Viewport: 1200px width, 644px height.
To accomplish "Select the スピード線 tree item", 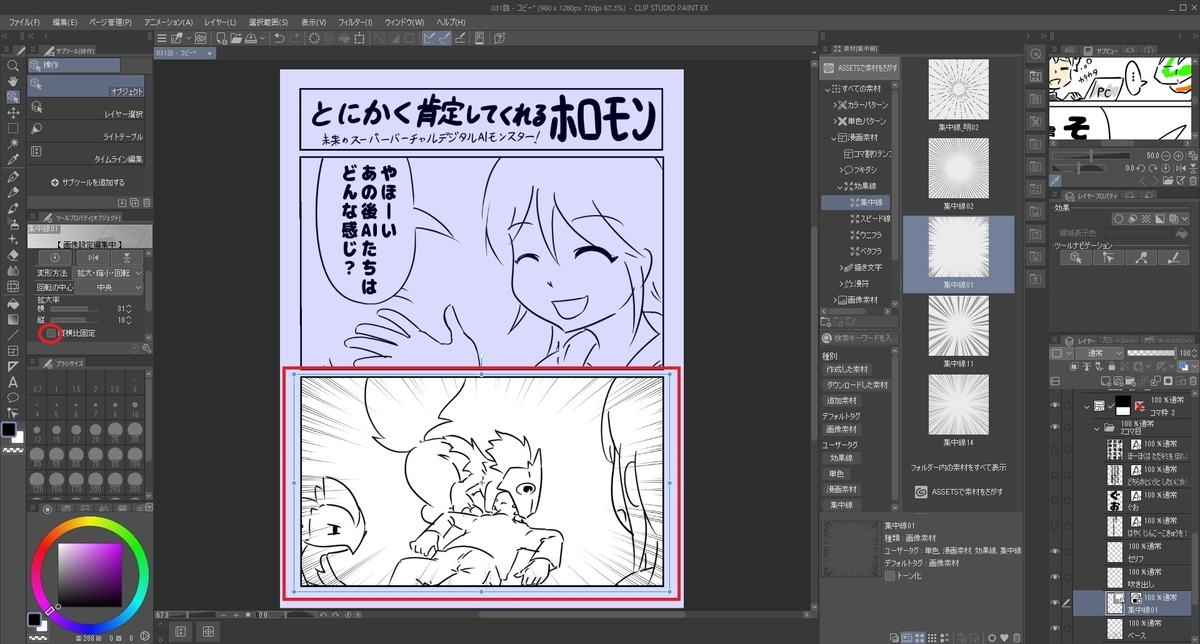I will click(x=869, y=218).
